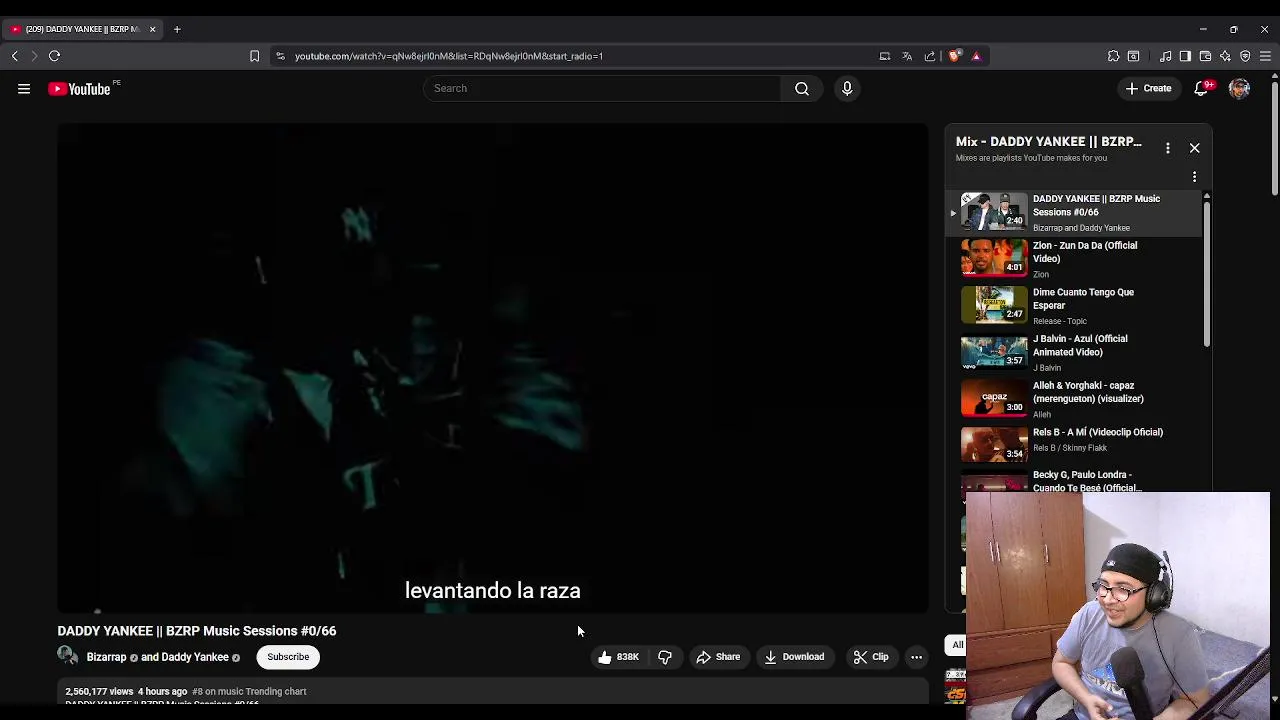
Task: Create a Clip of the video
Action: click(871, 657)
